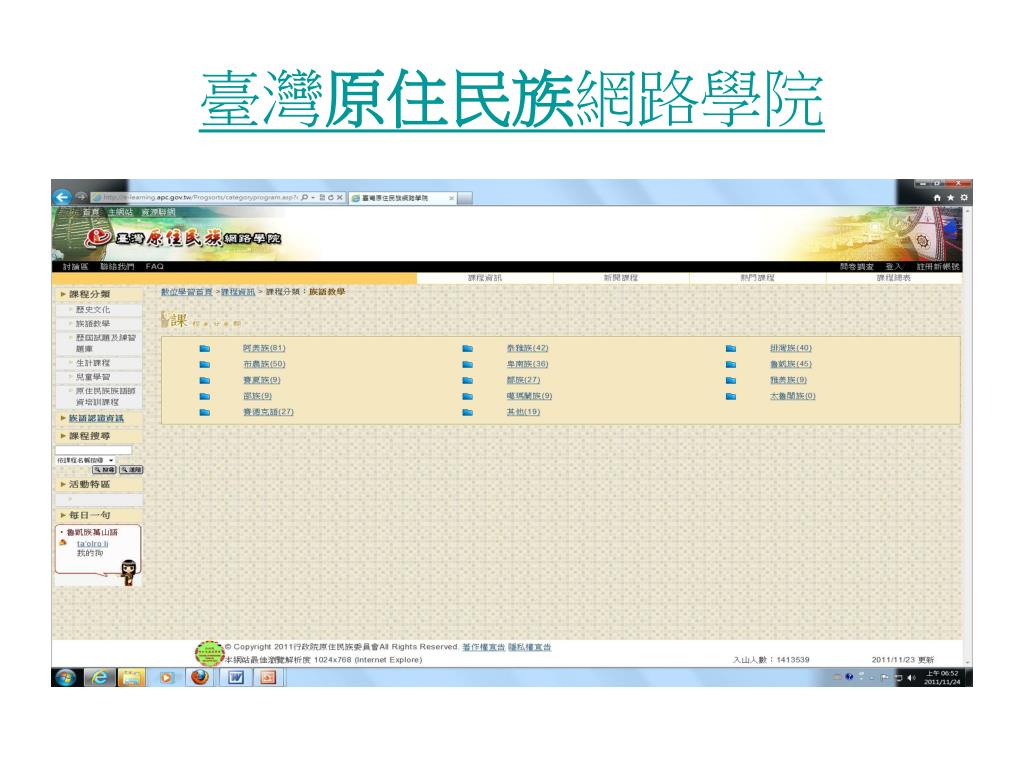The width and height of the screenshot is (1024, 768).
Task: Click the 隱私權宣告 footer link
Action: click(x=530, y=647)
